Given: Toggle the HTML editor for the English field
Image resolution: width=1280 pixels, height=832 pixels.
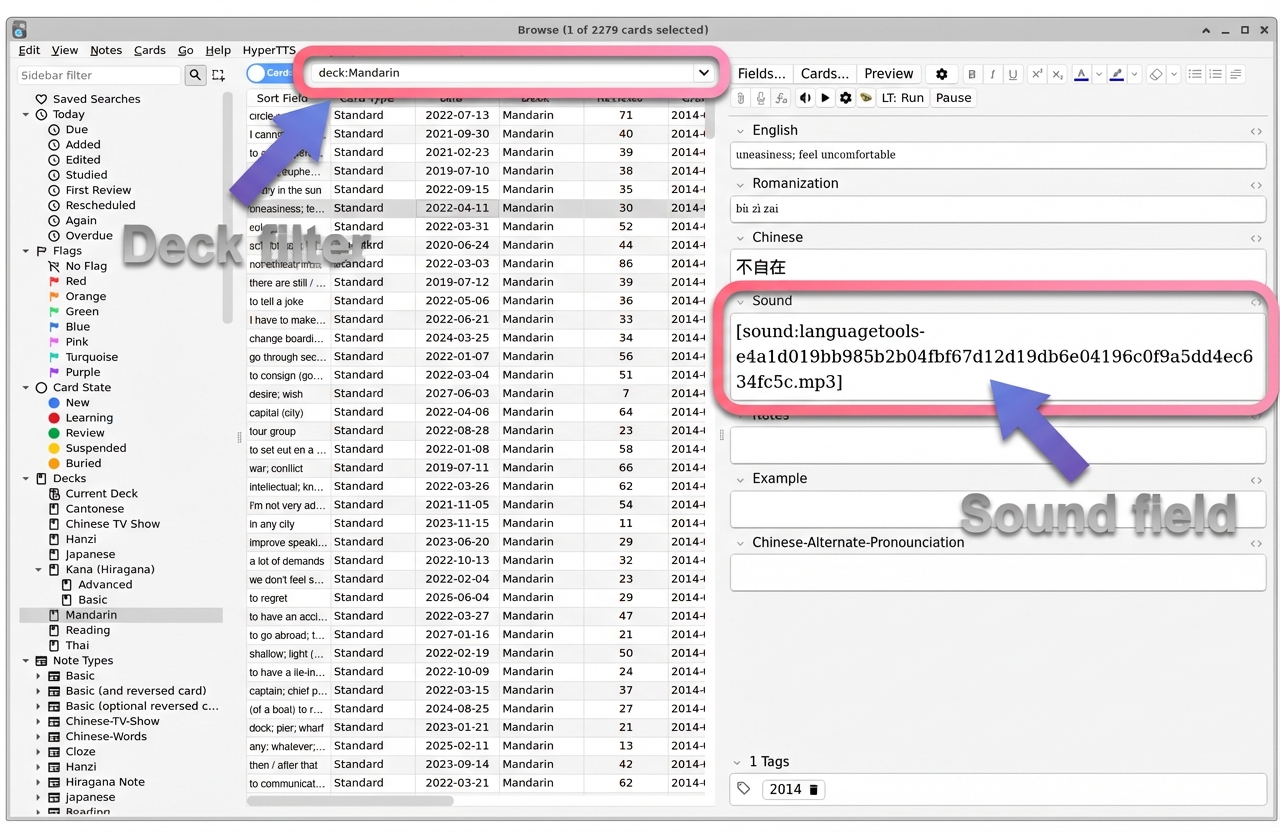Looking at the screenshot, I should [x=1256, y=131].
